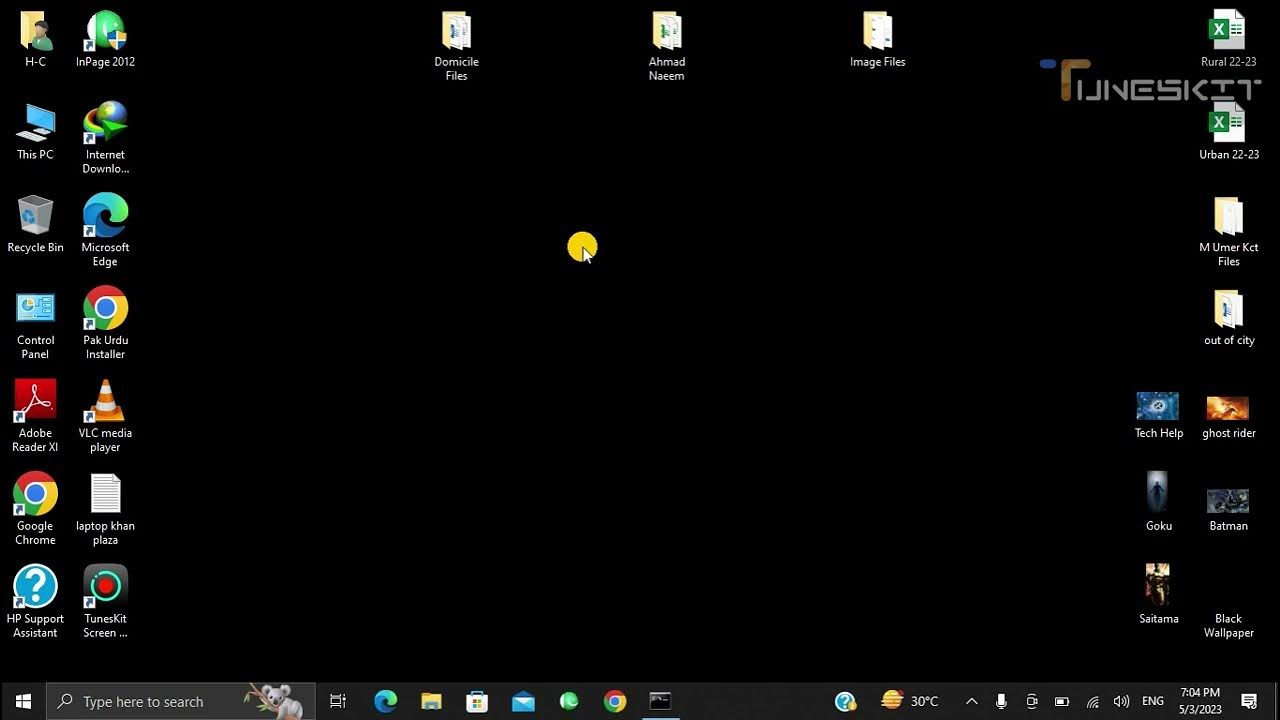This screenshot has width=1280, height=720.
Task: Select the Tech Help image
Action: tap(1158, 415)
